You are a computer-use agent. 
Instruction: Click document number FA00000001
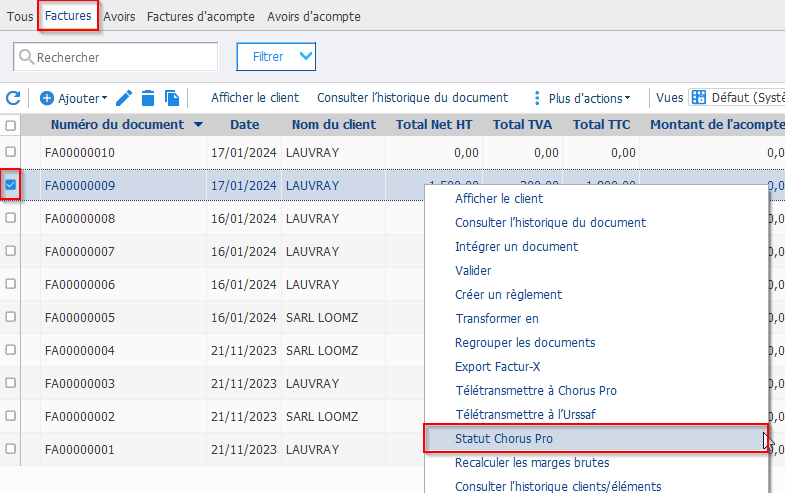tap(80, 450)
